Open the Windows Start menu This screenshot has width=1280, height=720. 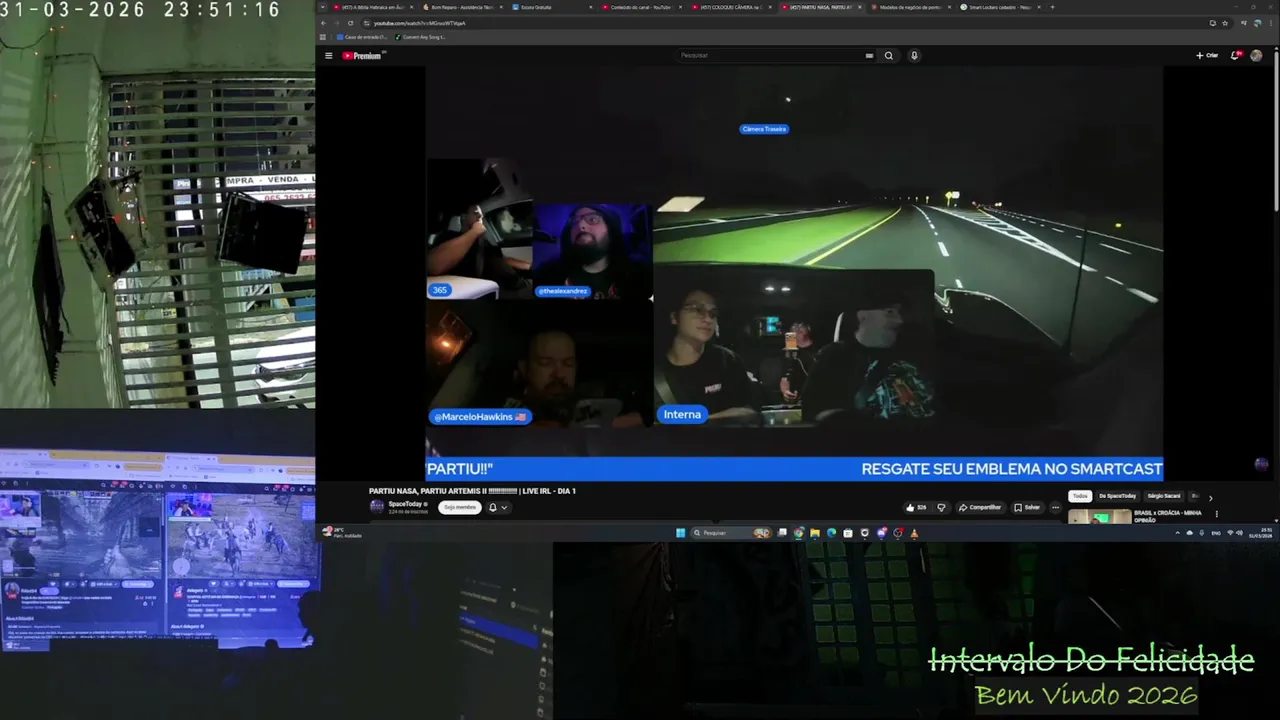[x=681, y=533]
